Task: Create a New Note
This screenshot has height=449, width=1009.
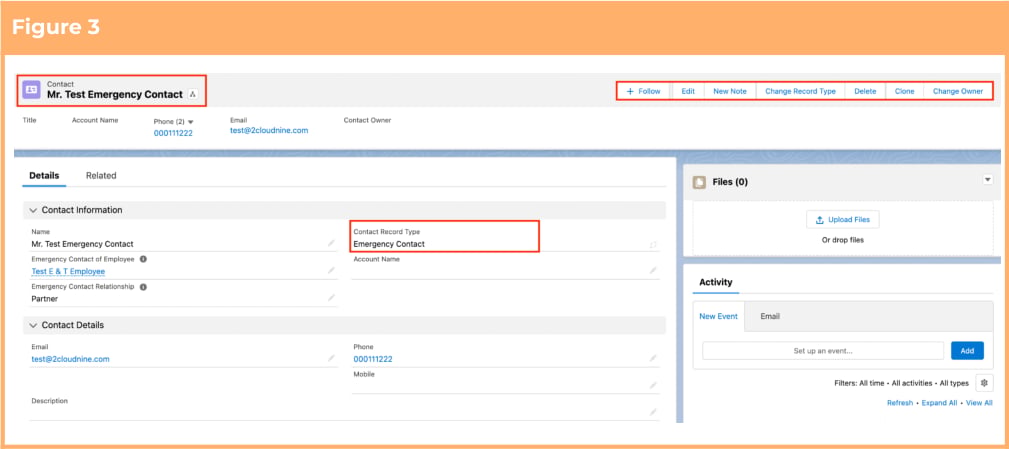Action: [730, 91]
